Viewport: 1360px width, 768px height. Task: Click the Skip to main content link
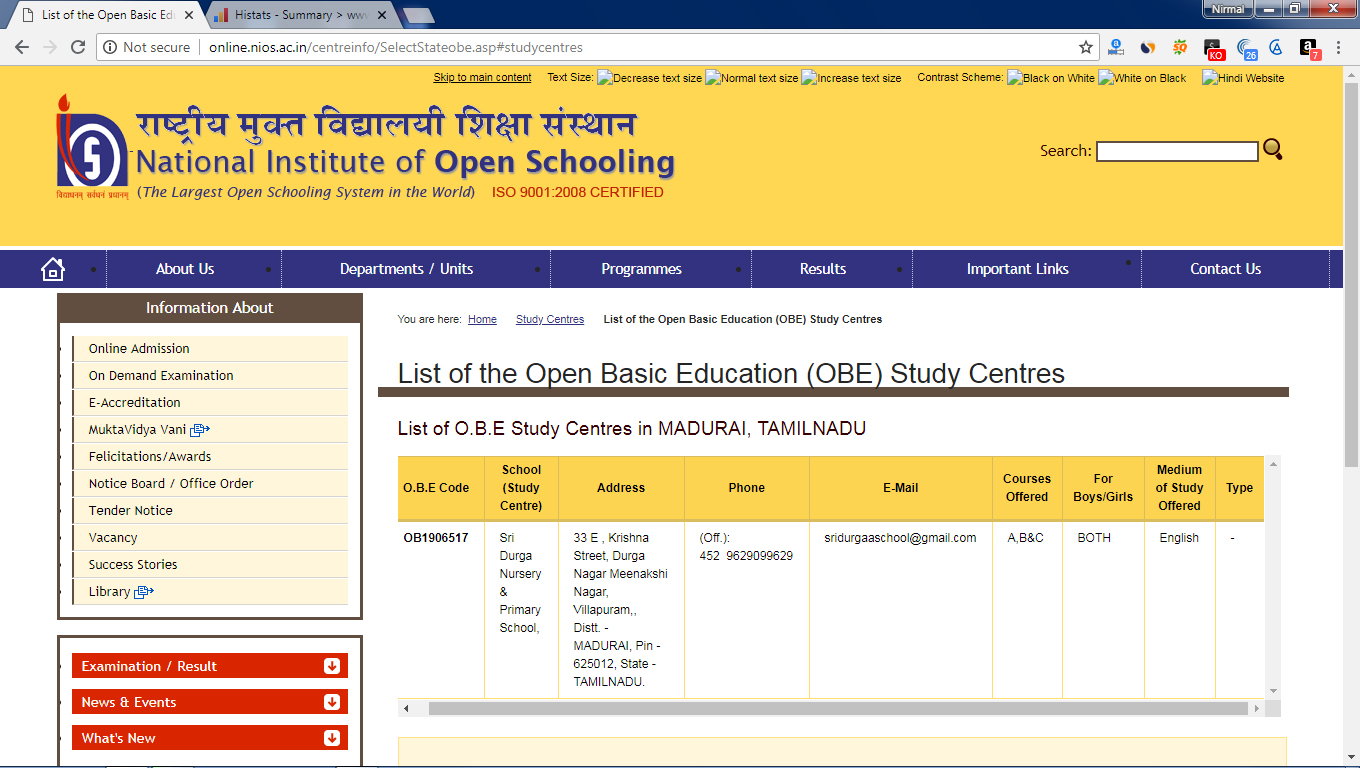tap(482, 78)
